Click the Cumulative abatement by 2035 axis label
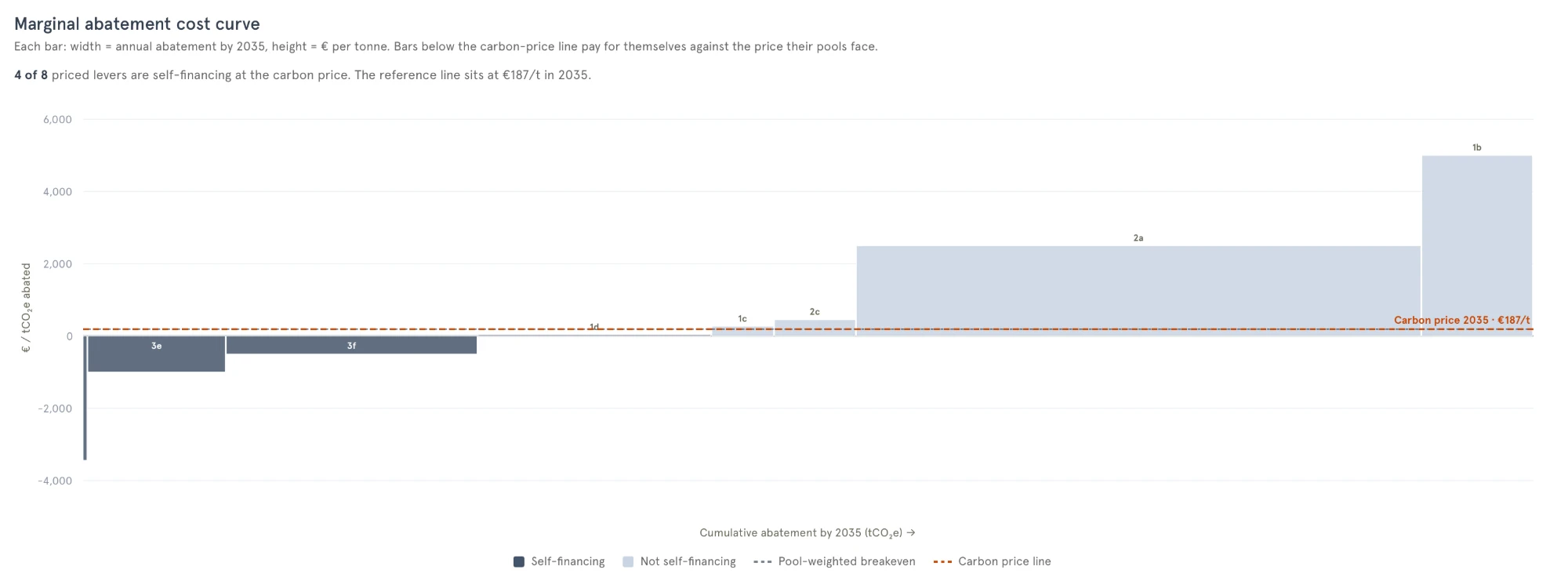Viewport: 1568px width, 588px height. (808, 533)
